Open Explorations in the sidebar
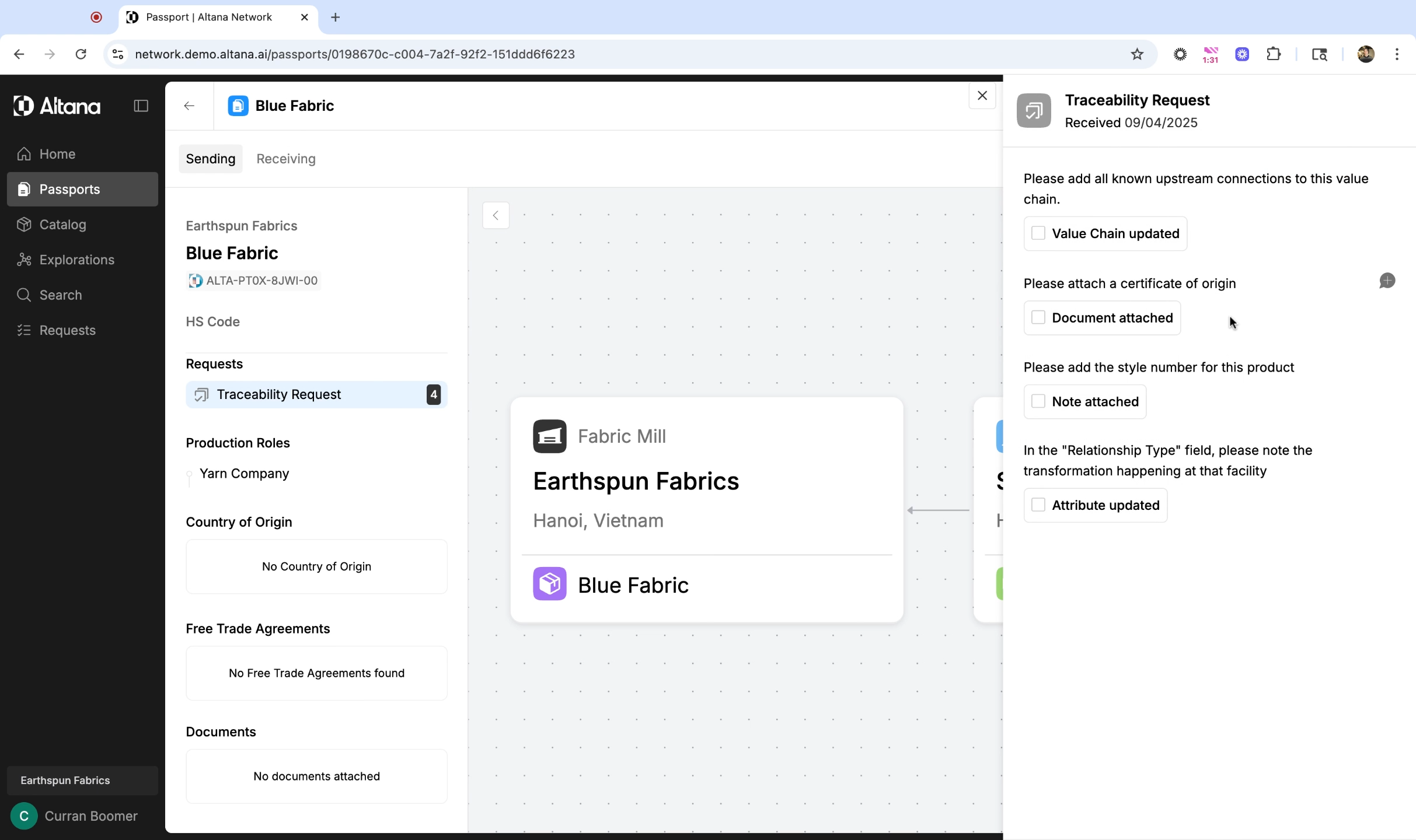1416x840 pixels. tap(76, 260)
